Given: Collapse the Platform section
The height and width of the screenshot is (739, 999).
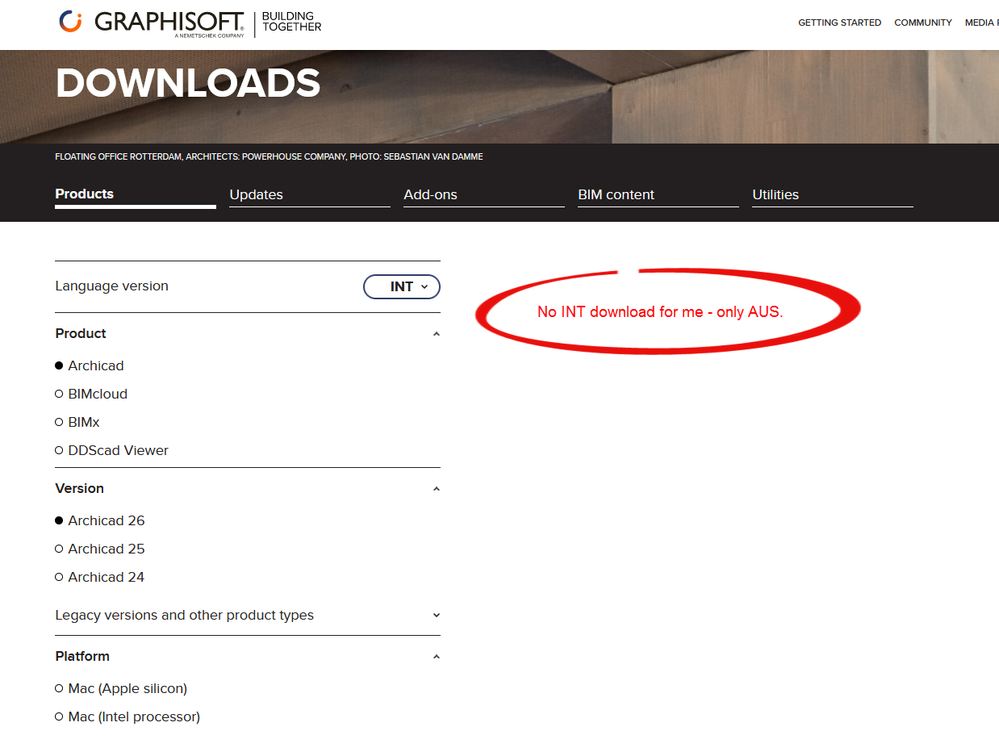Looking at the screenshot, I should click(247, 657).
